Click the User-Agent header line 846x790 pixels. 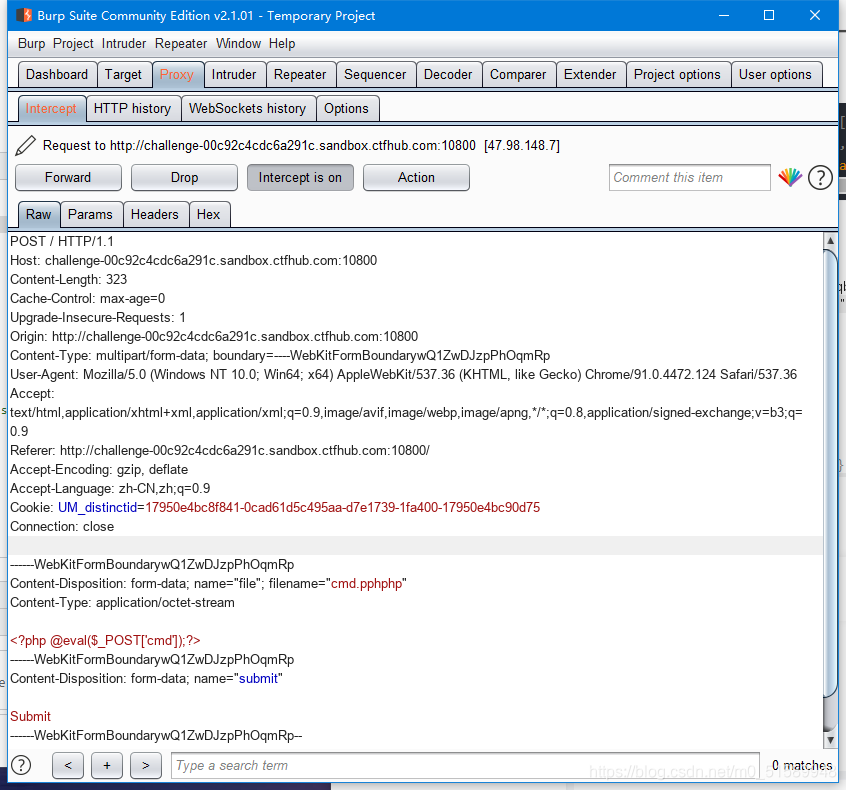point(404,374)
